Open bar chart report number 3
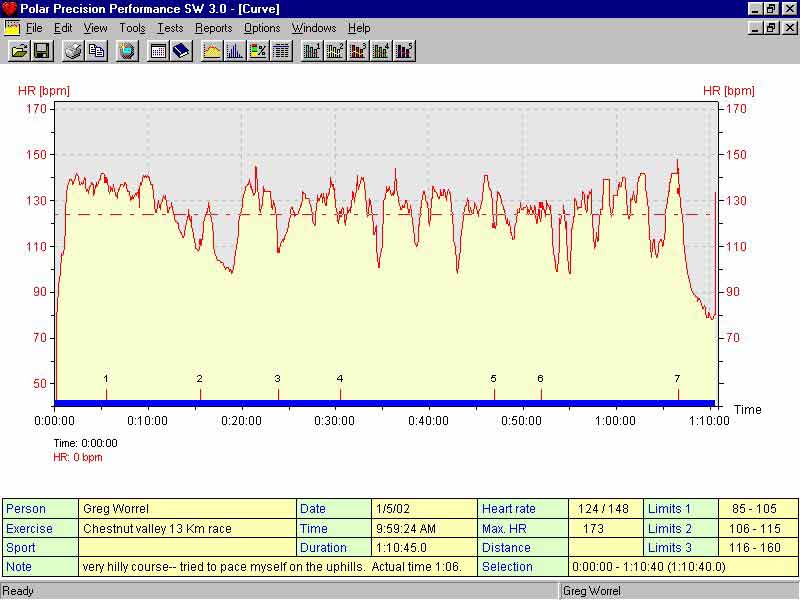The height and width of the screenshot is (600, 800). point(358,51)
